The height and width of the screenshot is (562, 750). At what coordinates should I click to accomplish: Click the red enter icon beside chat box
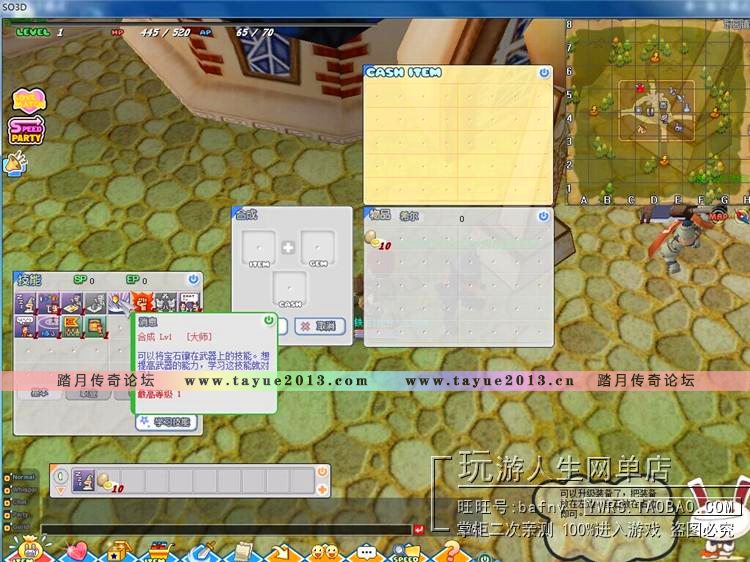[x=419, y=529]
